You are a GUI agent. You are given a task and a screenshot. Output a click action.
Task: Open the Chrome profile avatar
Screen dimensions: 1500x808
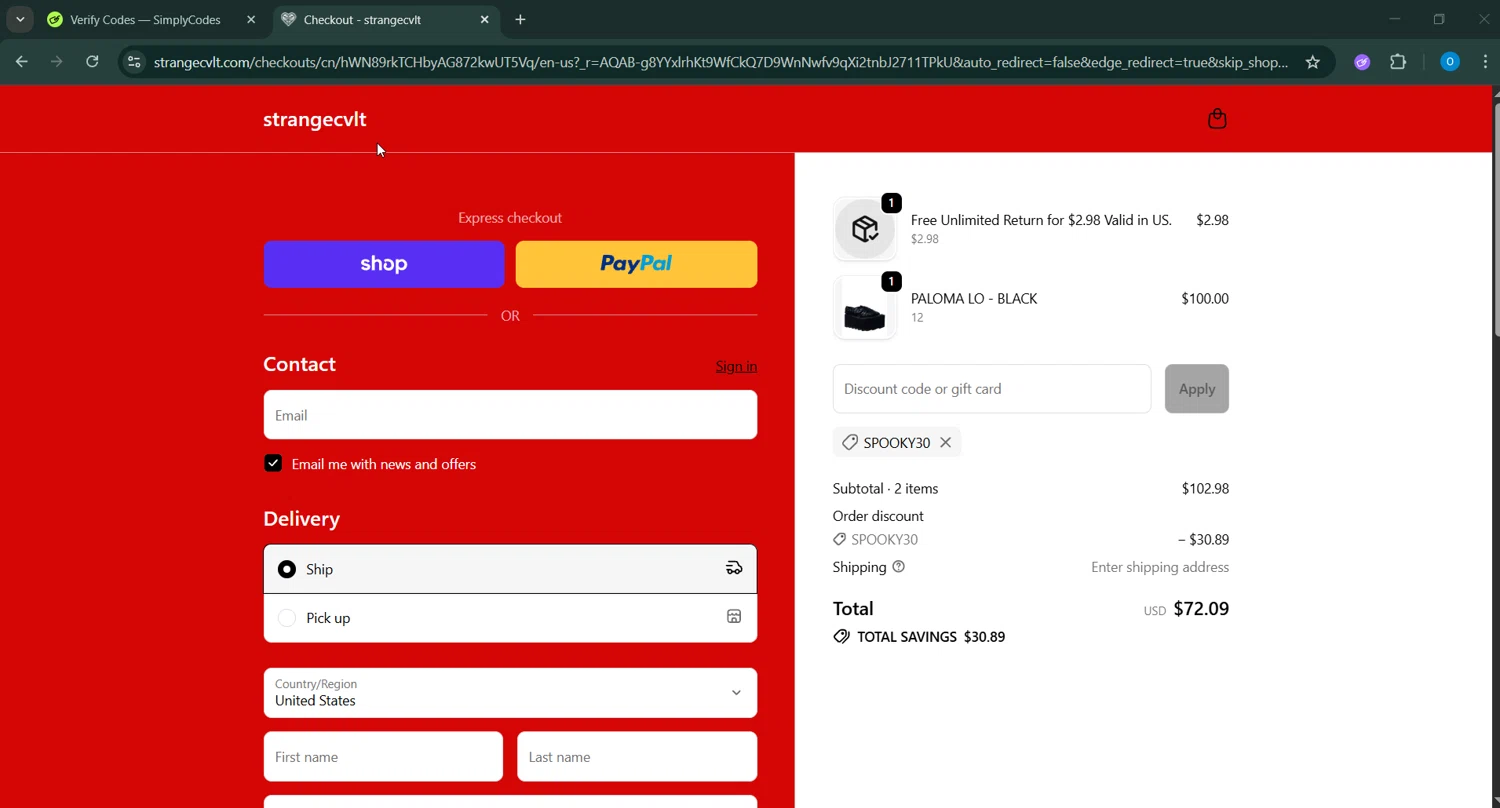(x=1449, y=62)
